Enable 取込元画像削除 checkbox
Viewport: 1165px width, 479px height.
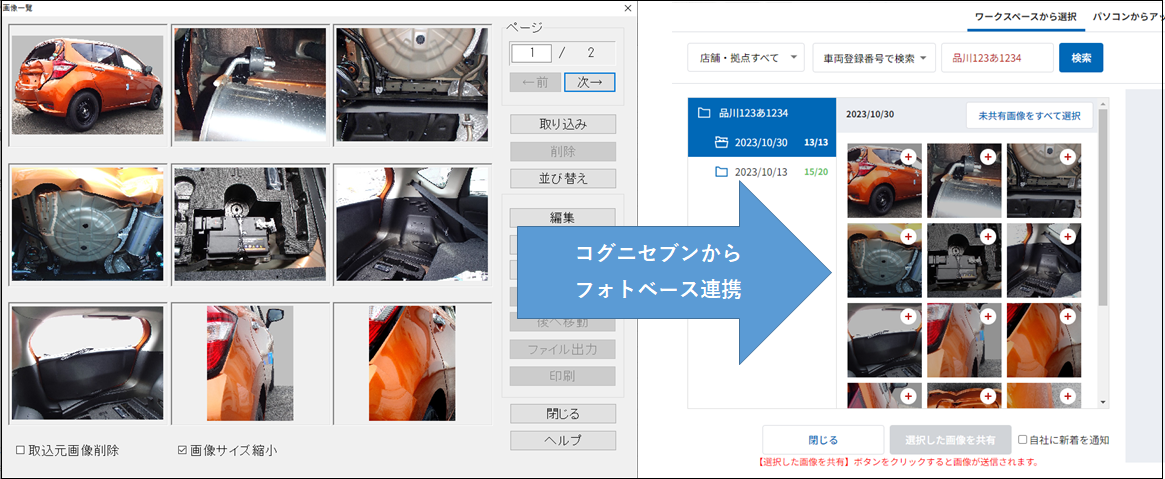[21, 451]
